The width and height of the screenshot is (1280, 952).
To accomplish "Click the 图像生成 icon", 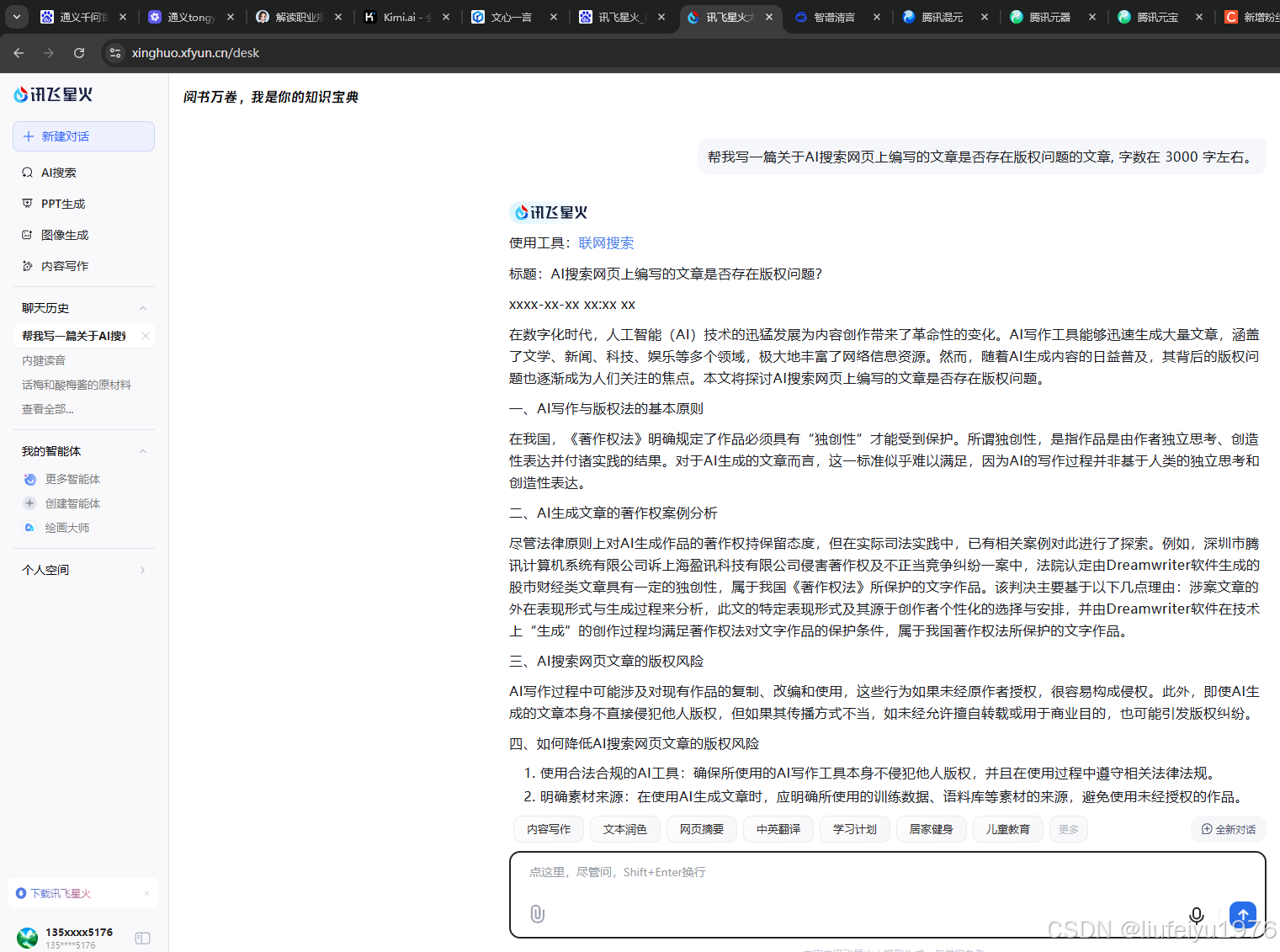I will click(27, 235).
